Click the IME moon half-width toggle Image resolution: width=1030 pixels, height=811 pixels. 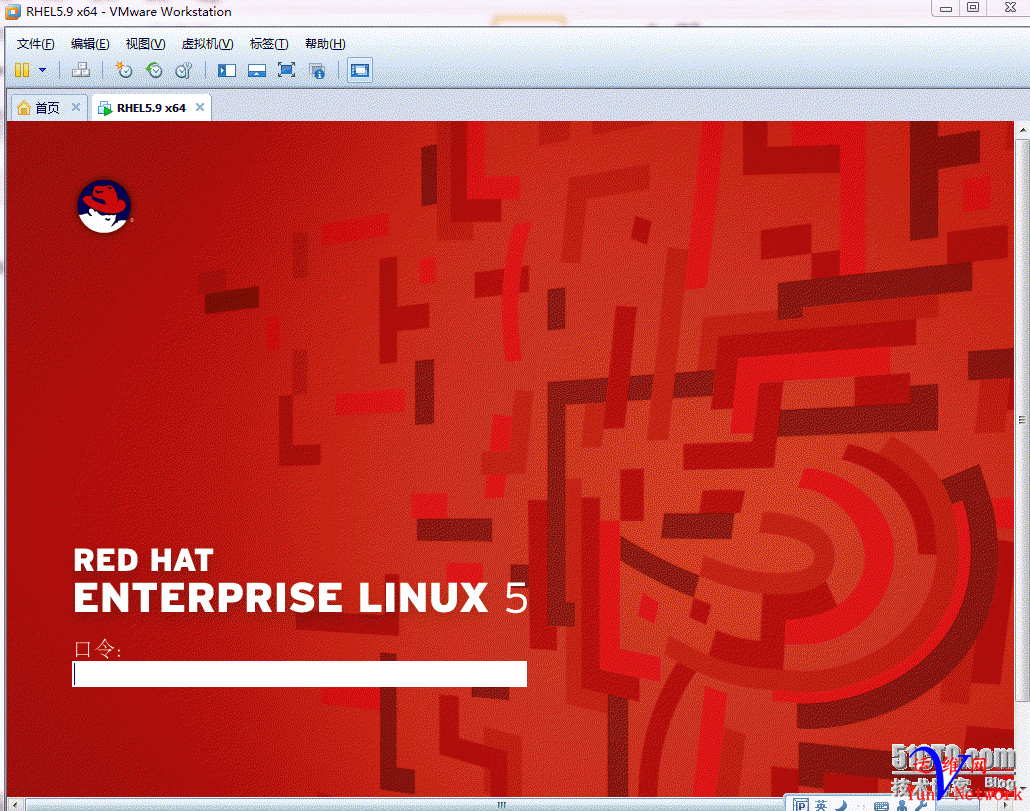coord(841,804)
